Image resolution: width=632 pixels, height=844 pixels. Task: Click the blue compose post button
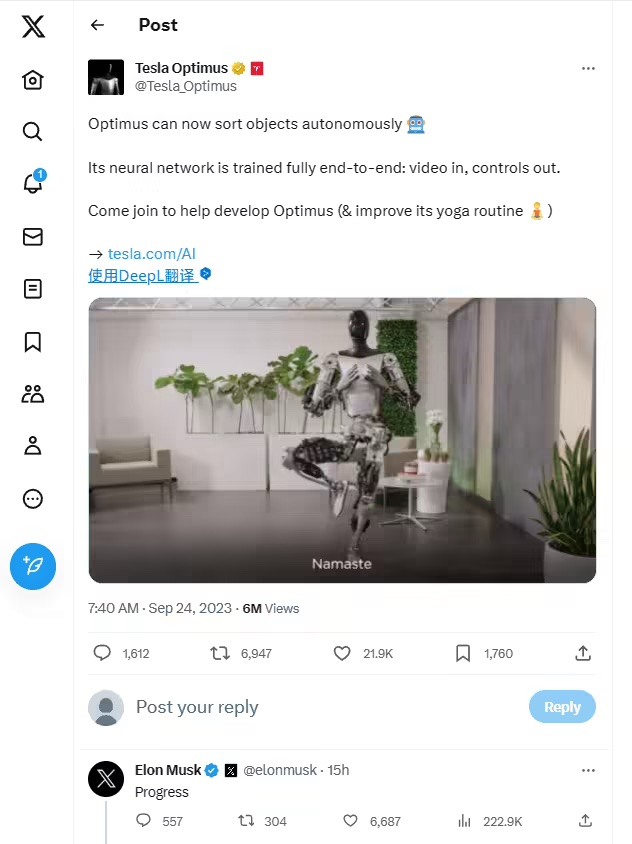[x=33, y=567]
